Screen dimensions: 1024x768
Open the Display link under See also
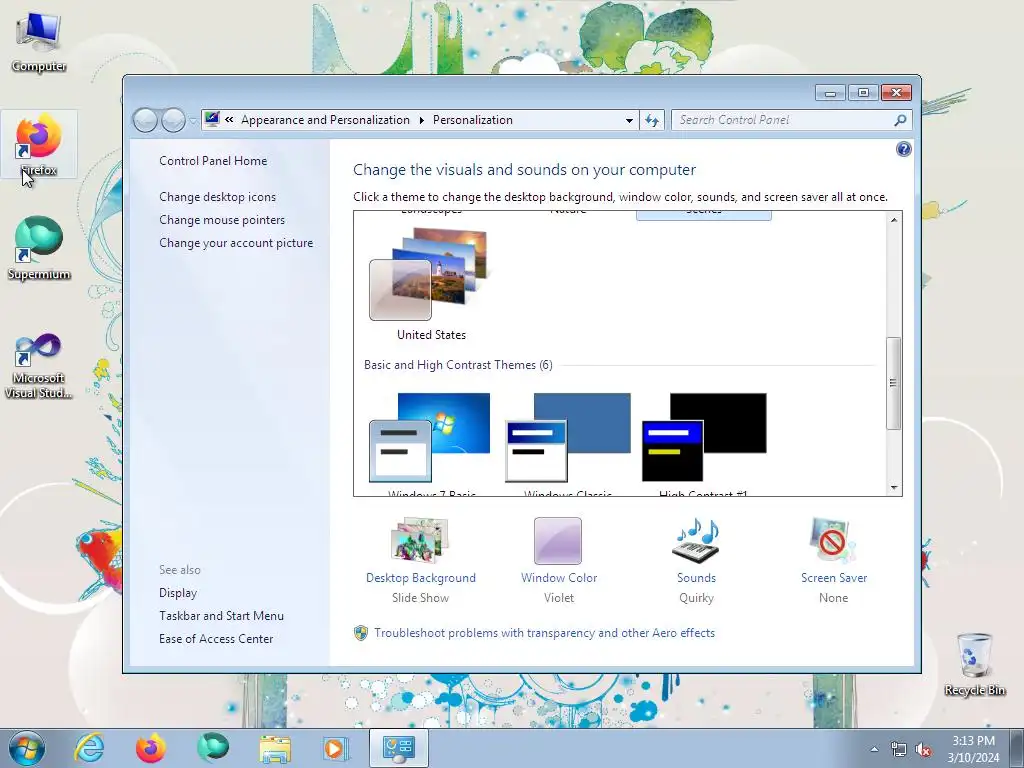178,592
